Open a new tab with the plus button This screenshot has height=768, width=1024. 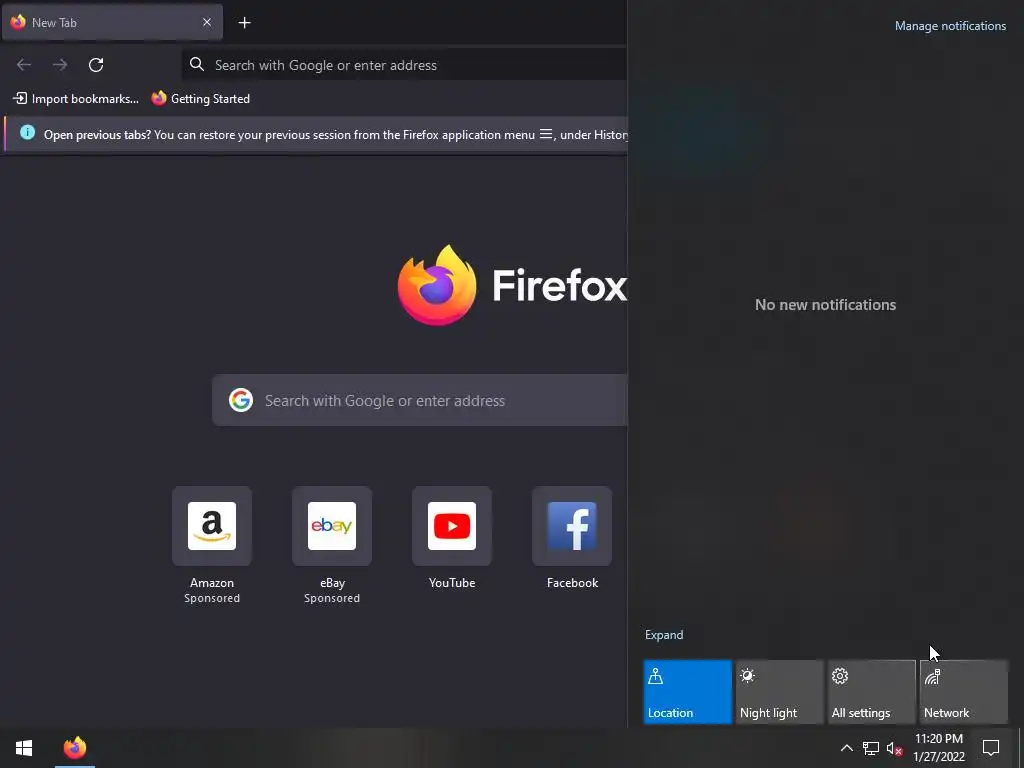(x=244, y=23)
